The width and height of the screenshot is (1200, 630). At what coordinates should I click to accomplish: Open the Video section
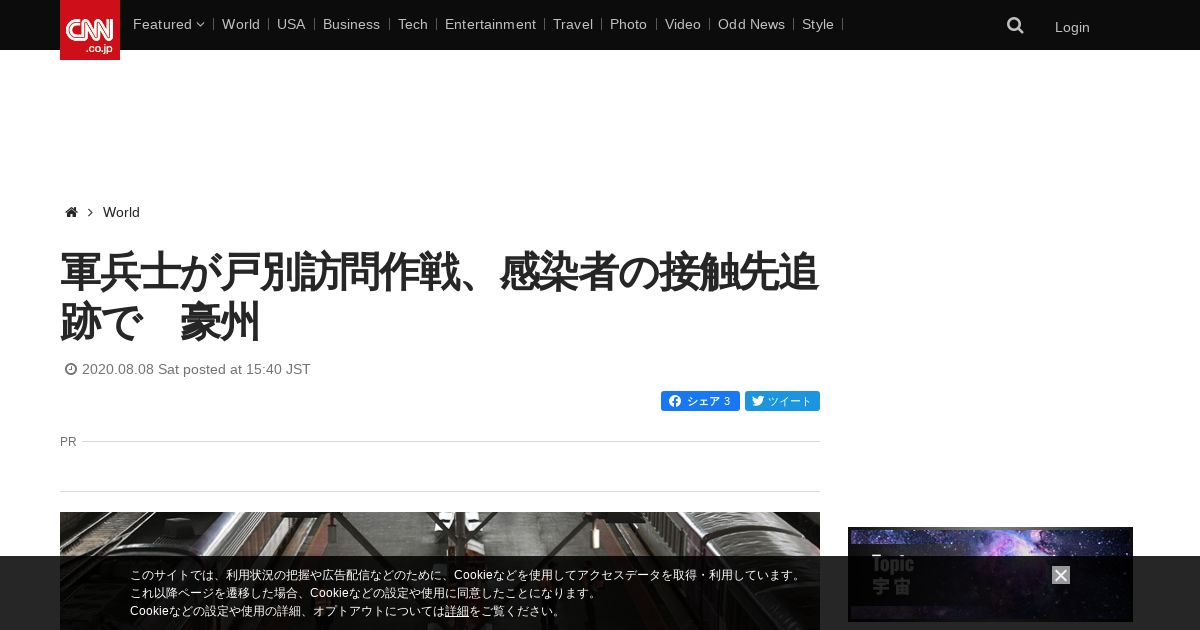tap(683, 24)
